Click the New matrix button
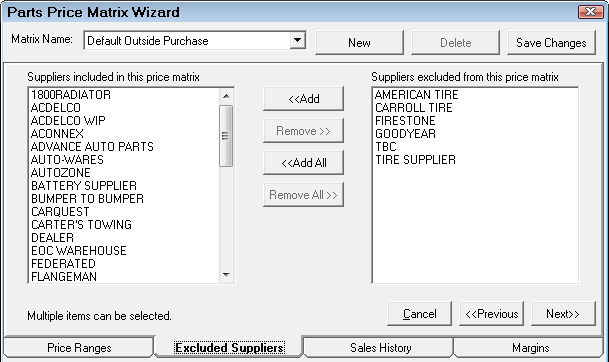609x362 pixels. pyautogui.click(x=359, y=42)
